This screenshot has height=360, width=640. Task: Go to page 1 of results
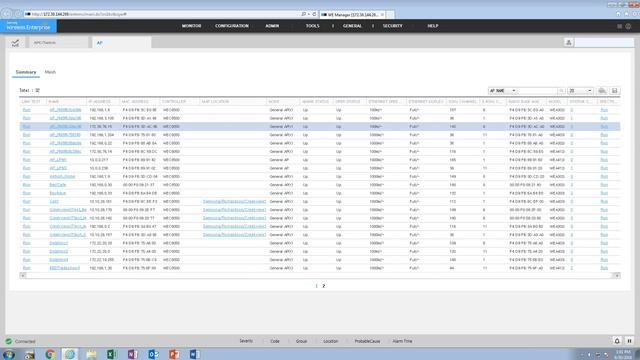coord(316,286)
